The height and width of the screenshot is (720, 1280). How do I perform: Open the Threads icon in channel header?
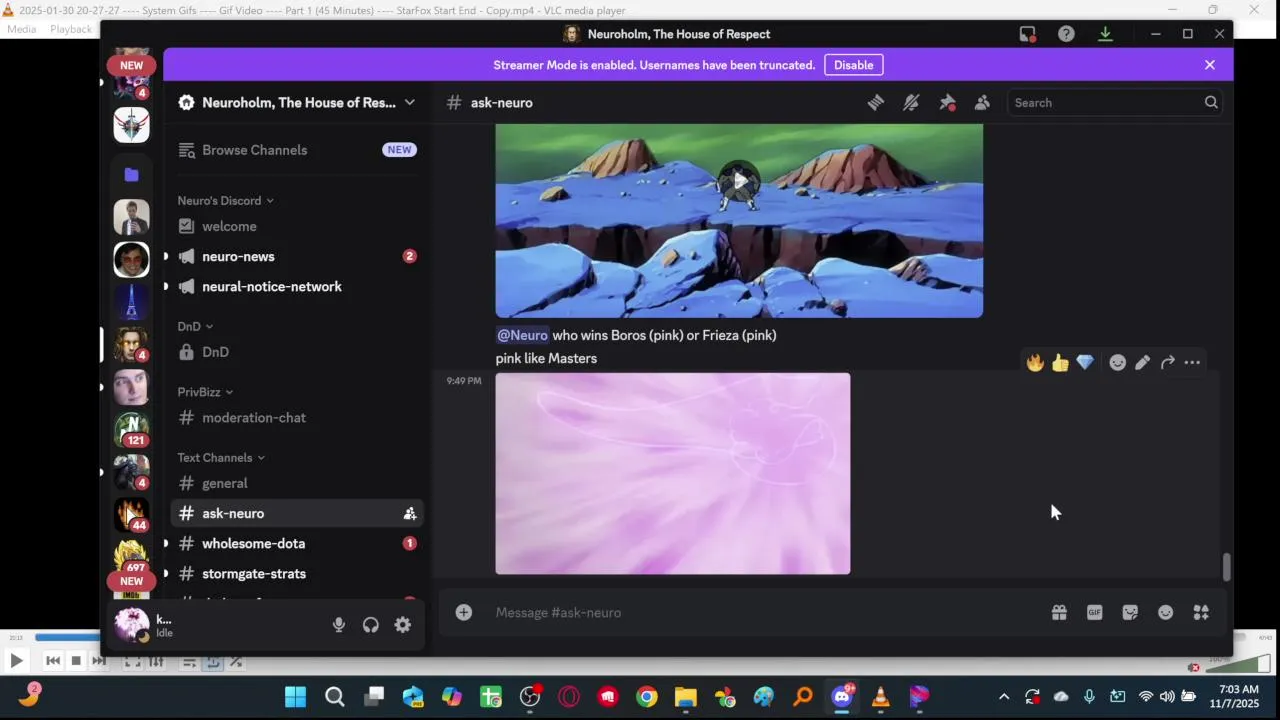pos(875,102)
